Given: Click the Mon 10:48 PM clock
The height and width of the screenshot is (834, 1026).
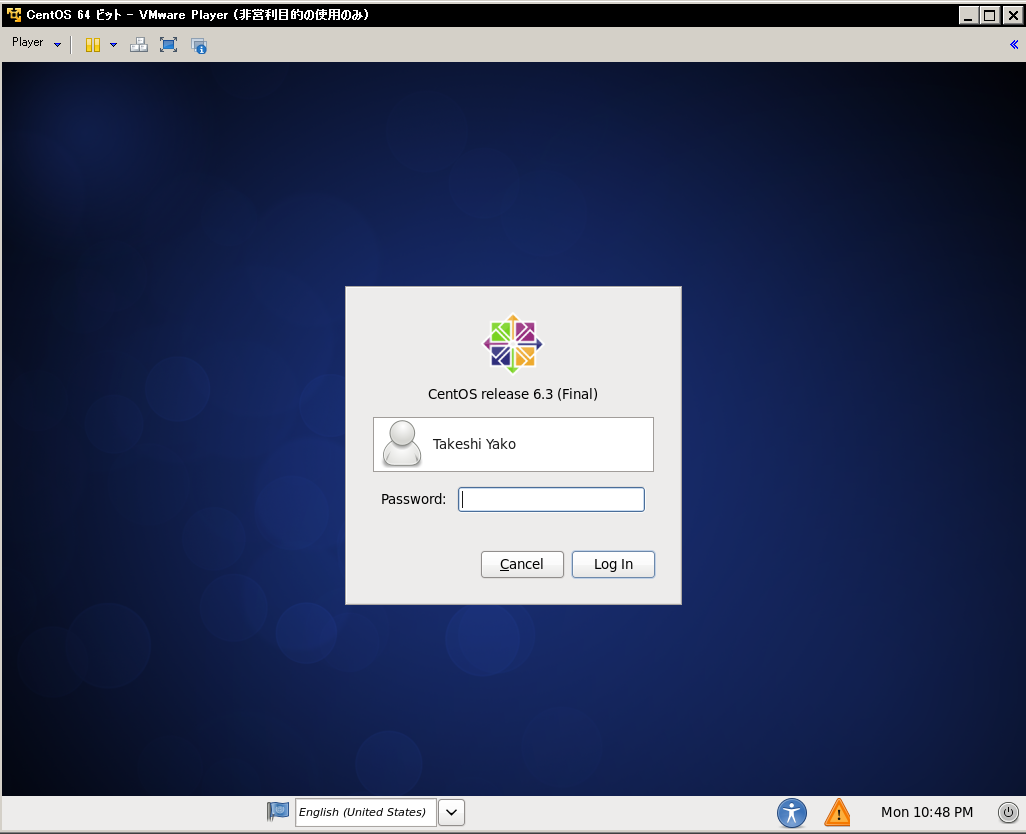Looking at the screenshot, I should [927, 812].
